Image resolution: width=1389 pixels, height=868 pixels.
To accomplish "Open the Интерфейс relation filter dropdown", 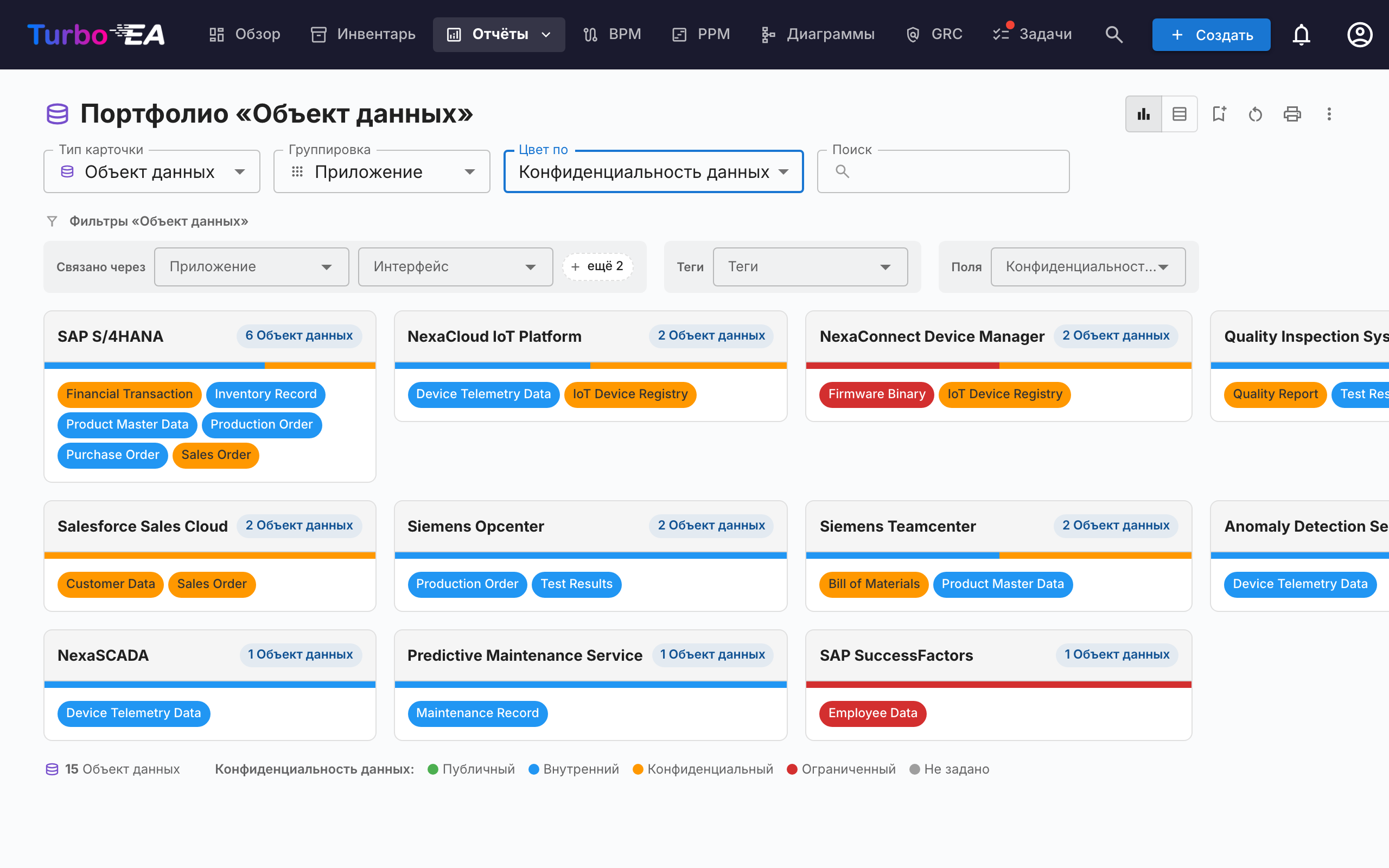I will tap(455, 267).
